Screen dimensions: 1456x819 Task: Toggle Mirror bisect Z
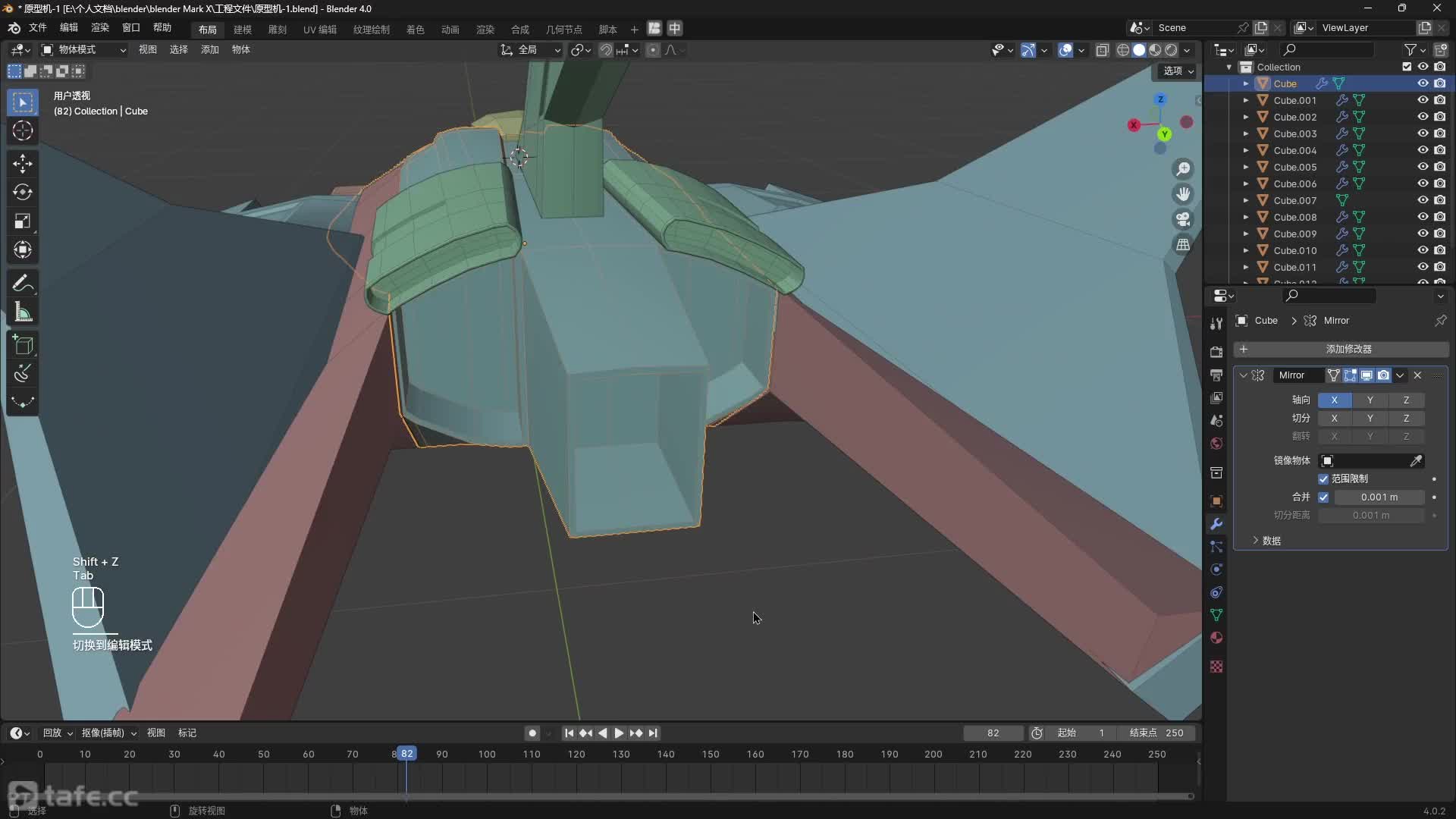(x=1406, y=419)
